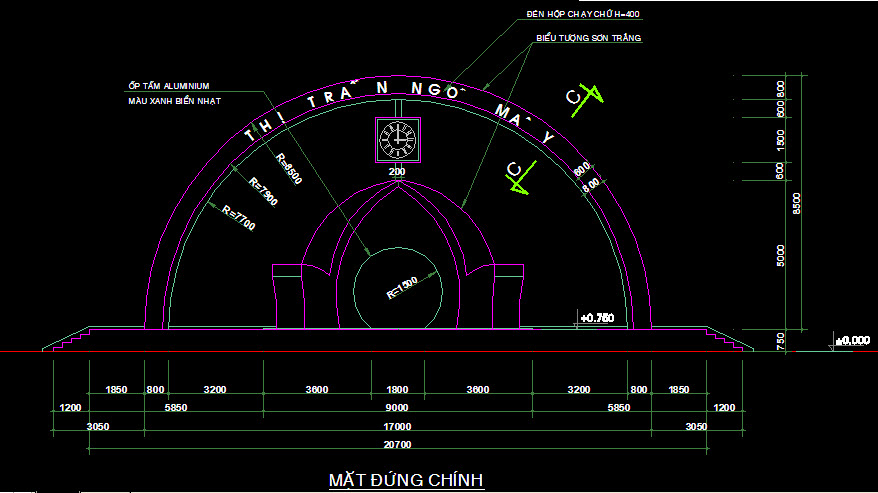This screenshot has width=878, height=493.
Task: Click the 200 dimension below the clock
Action: pos(397,173)
